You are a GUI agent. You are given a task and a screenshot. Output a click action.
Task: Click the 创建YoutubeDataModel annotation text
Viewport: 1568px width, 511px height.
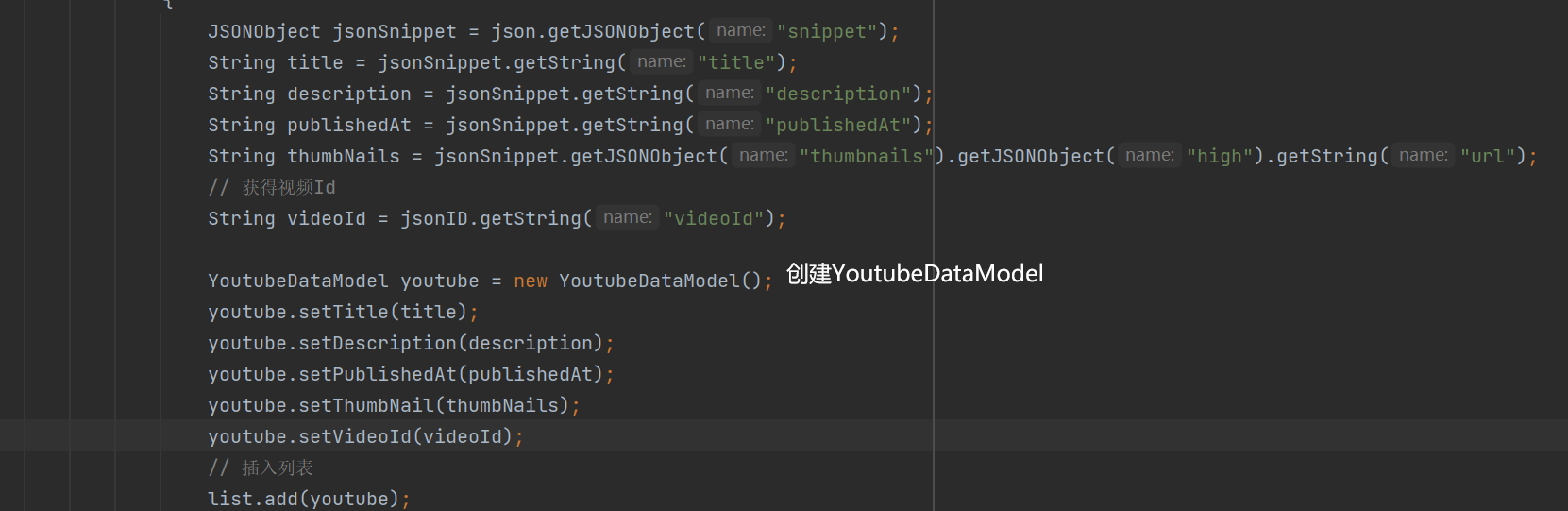(x=915, y=274)
